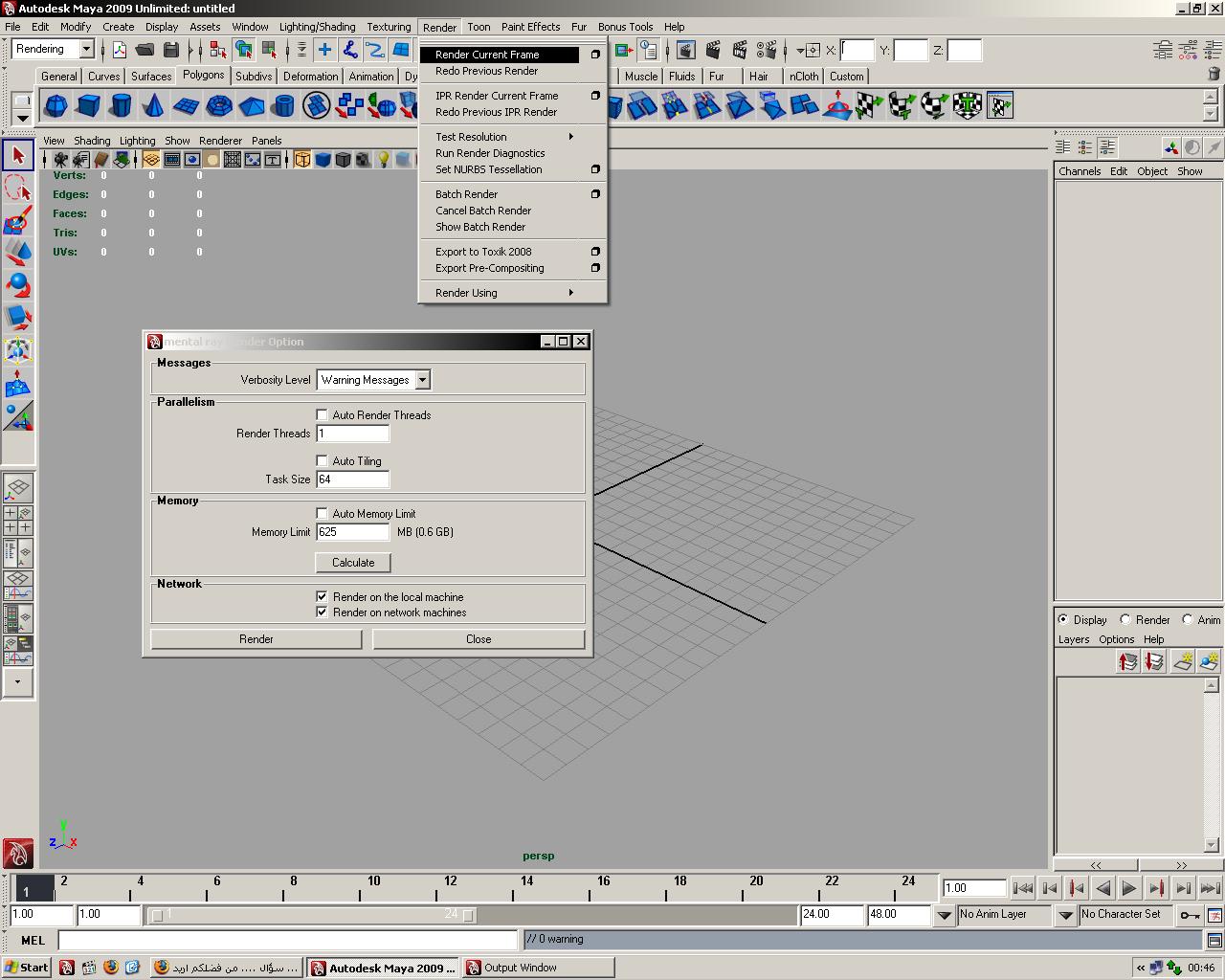The image size is (1225, 980).
Task: Choose Render Current Frame menu item
Action: click(x=500, y=55)
